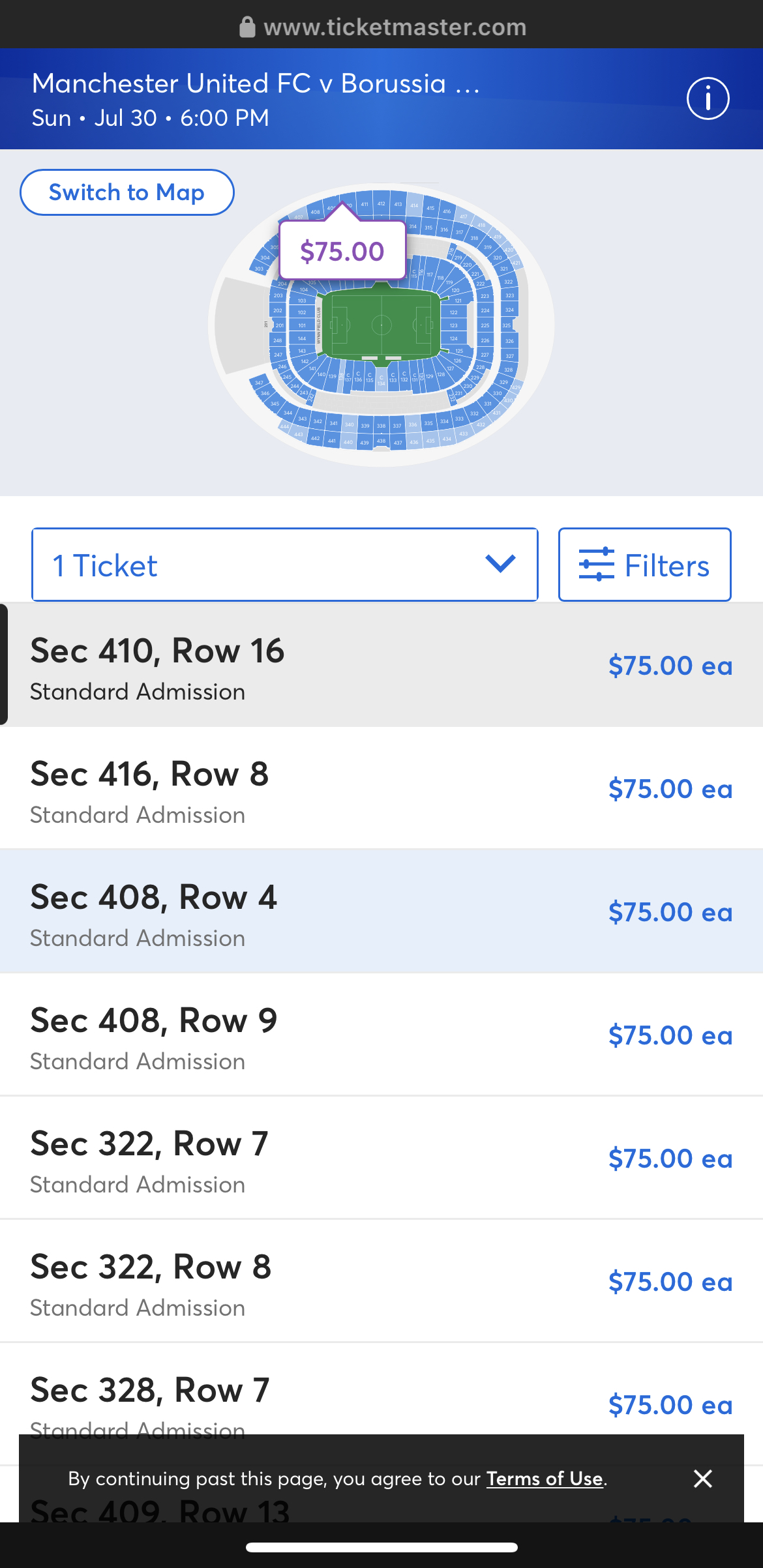The image size is (763, 1568).
Task: Tap the $75.00 price tooltip on map
Action: tap(342, 251)
